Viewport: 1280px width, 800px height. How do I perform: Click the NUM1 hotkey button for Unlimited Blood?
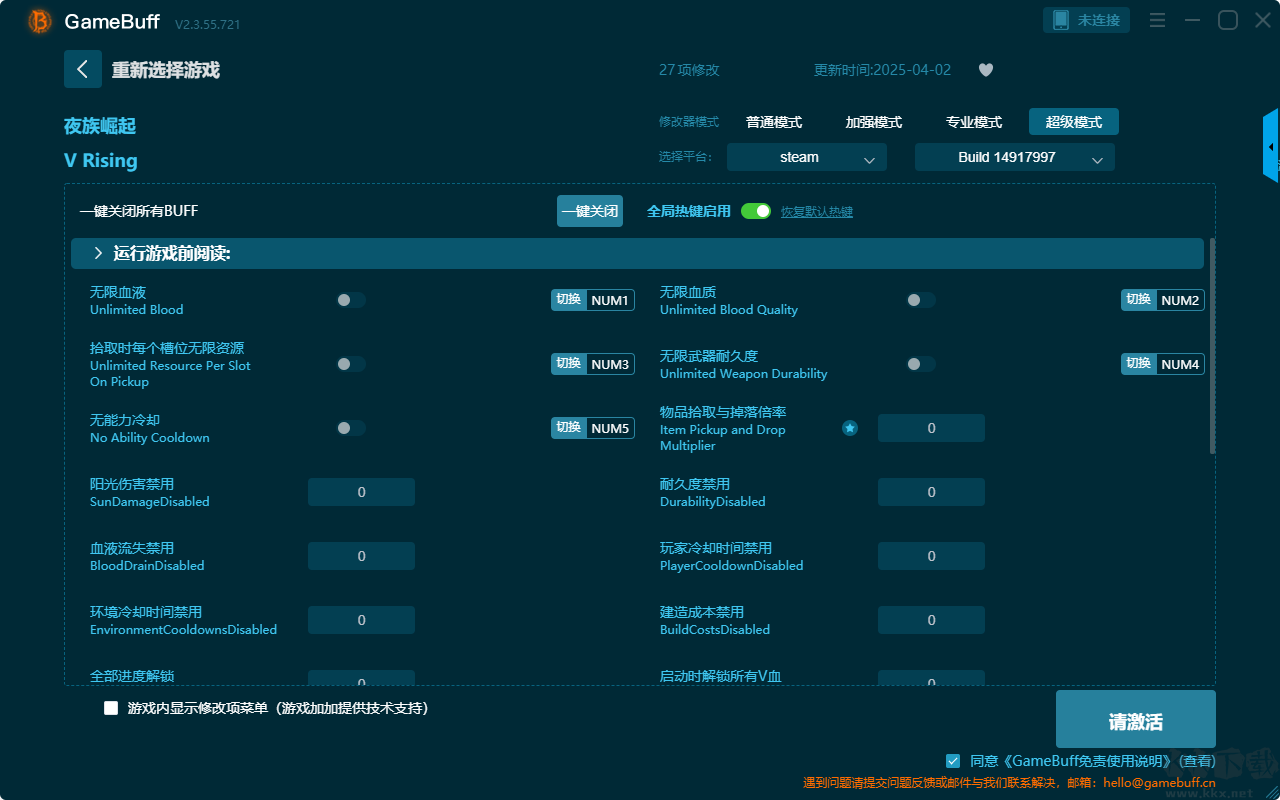pos(593,300)
